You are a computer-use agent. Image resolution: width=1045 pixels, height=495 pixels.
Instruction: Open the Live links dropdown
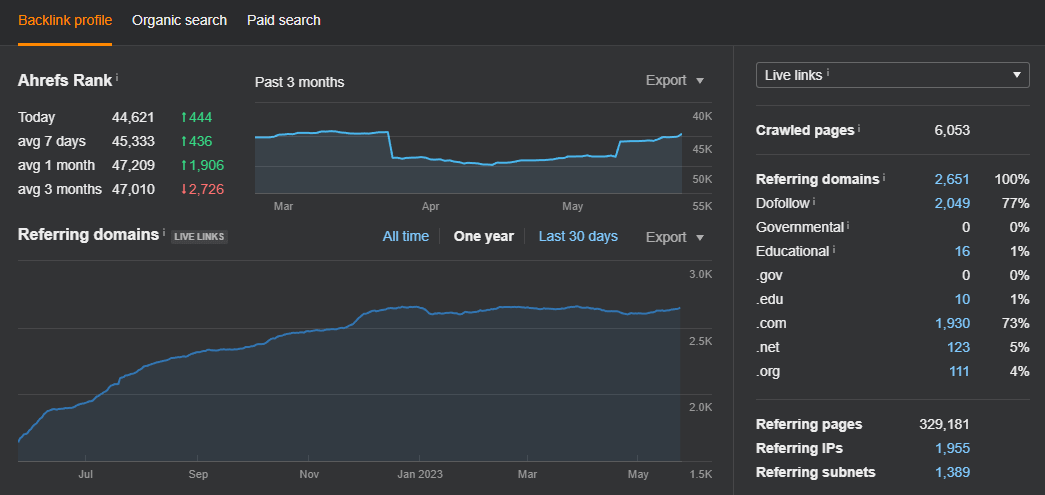tap(892, 75)
